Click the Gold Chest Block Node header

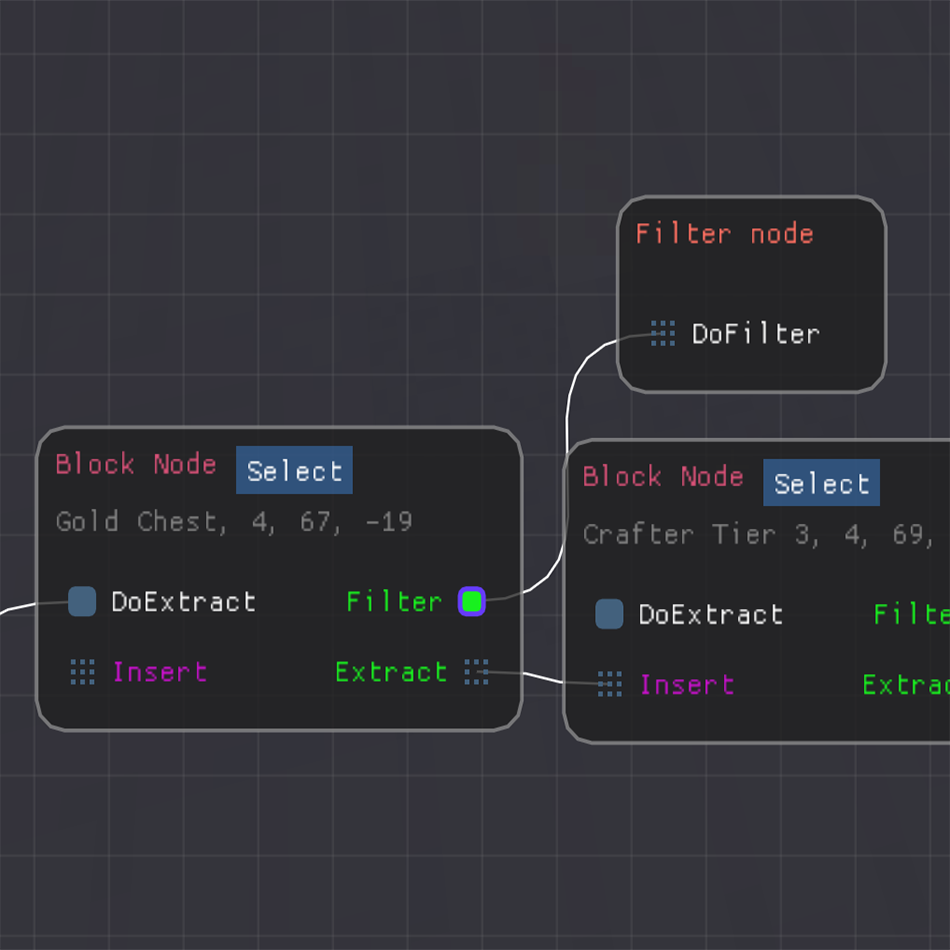137,465
